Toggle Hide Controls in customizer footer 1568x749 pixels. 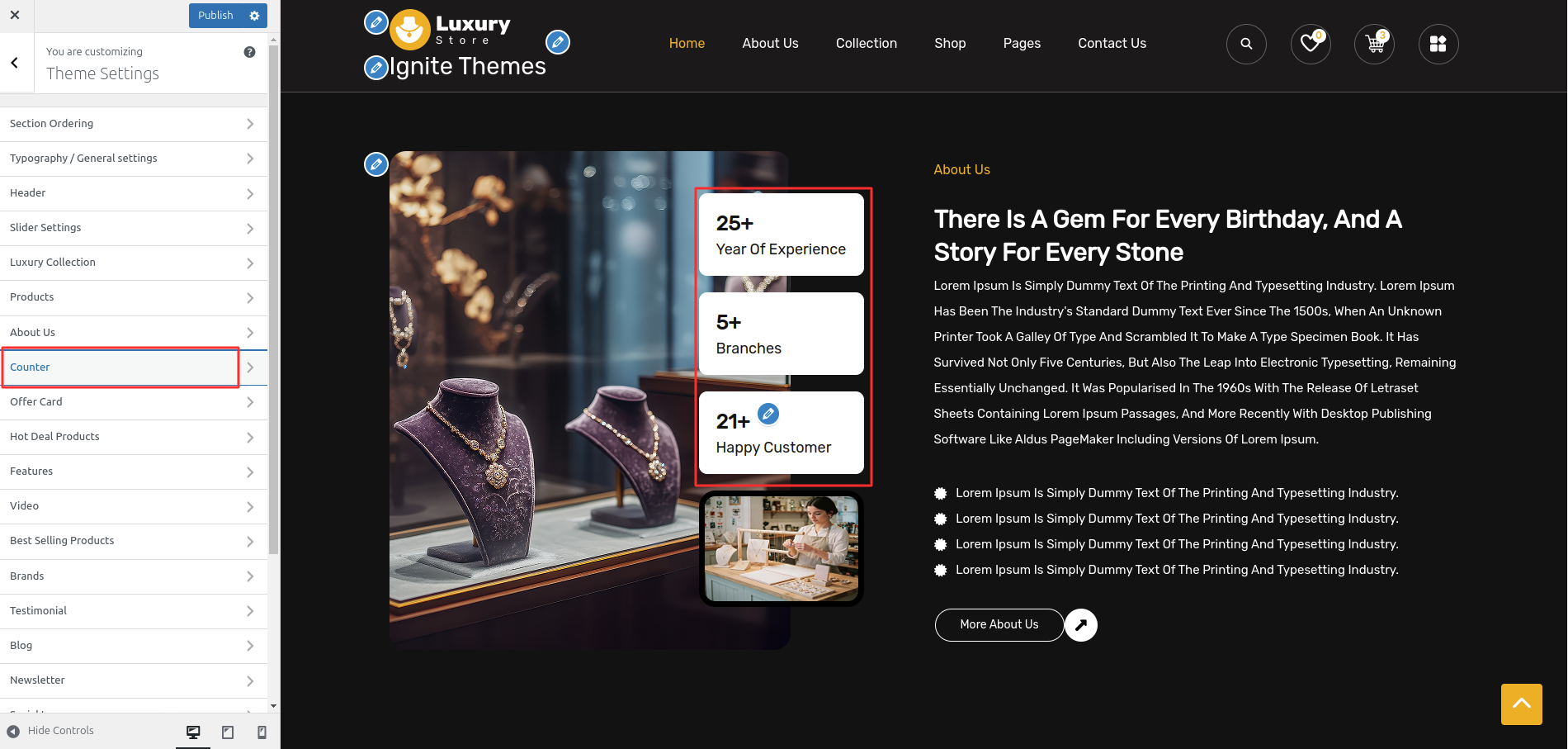click(x=50, y=731)
